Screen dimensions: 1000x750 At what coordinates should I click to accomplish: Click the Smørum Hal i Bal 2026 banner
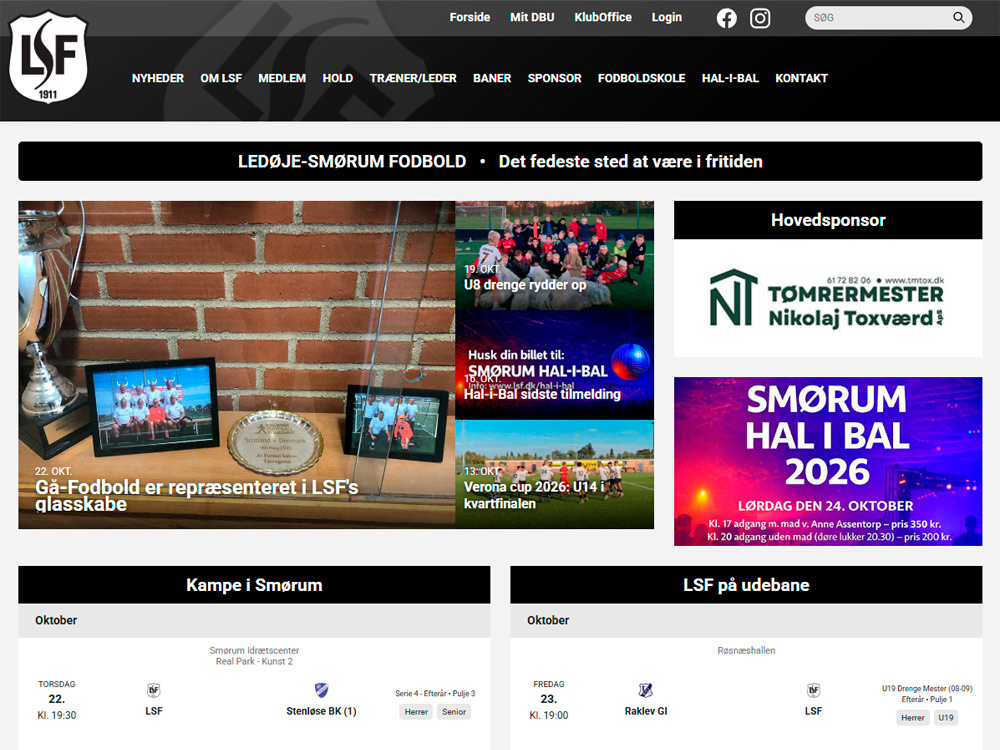click(828, 461)
